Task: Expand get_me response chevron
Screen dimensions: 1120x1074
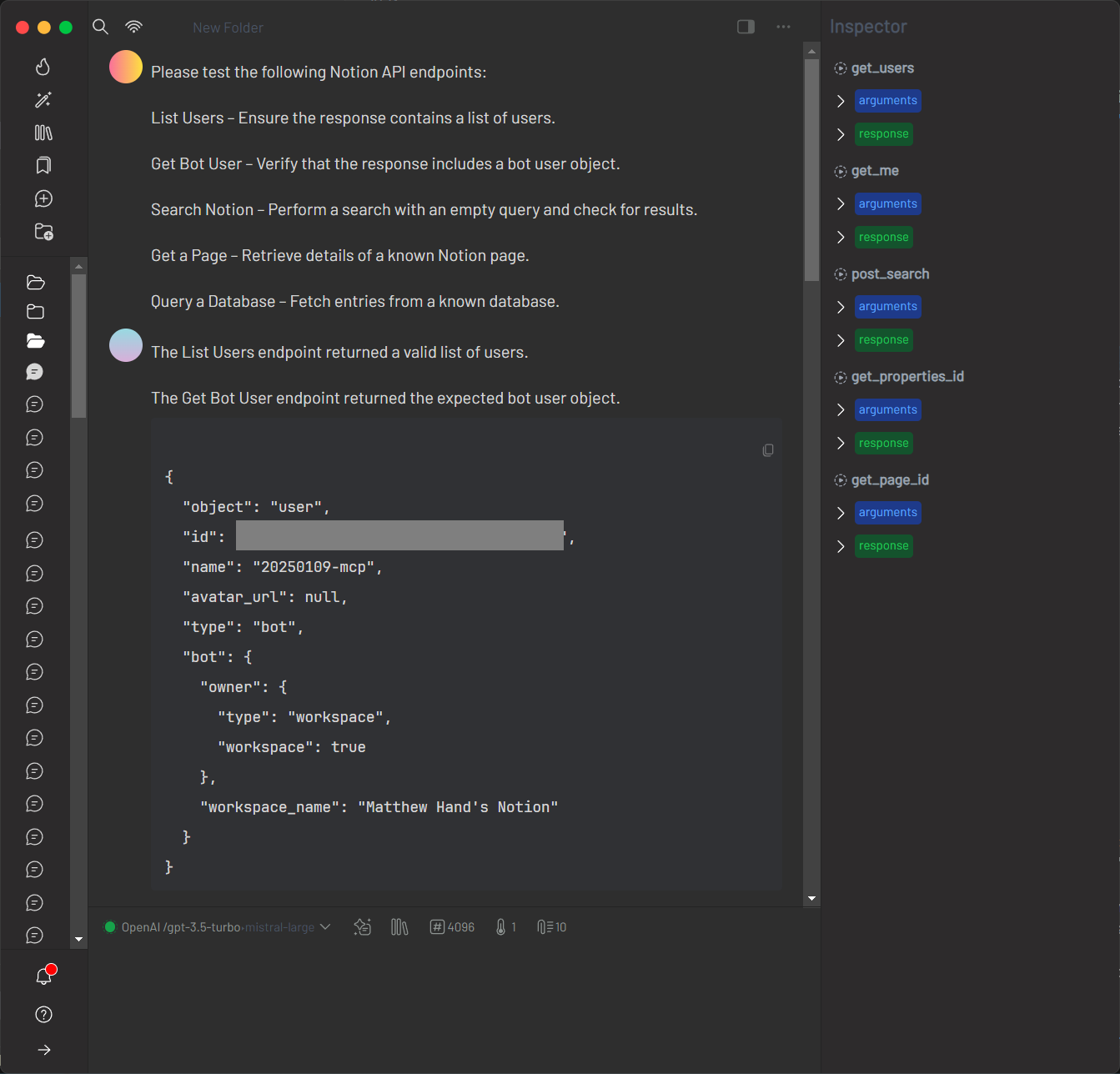Action: pos(841,238)
